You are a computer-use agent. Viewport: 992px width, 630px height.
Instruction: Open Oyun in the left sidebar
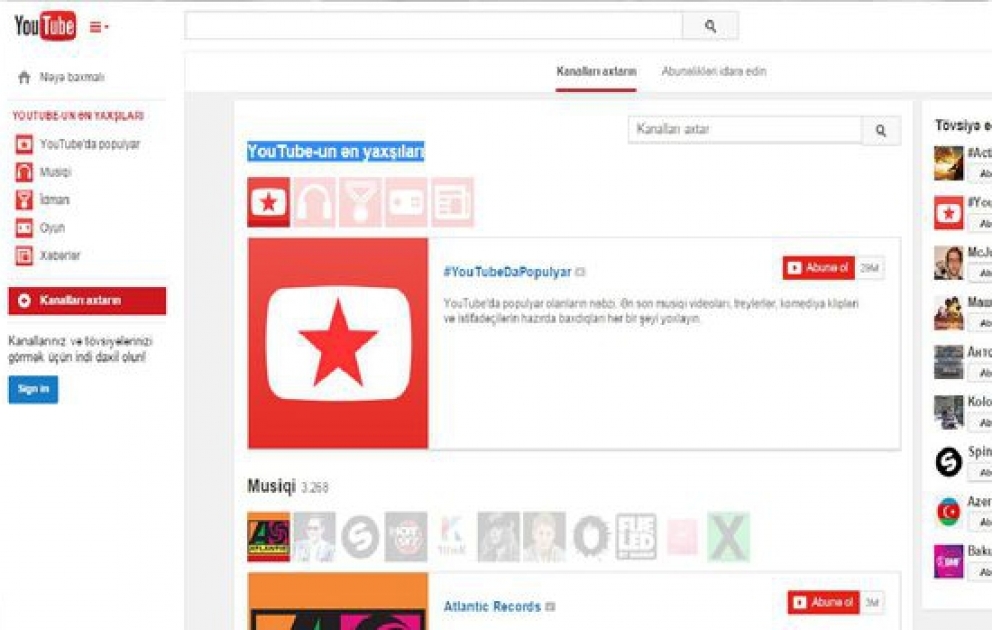[x=40, y=228]
